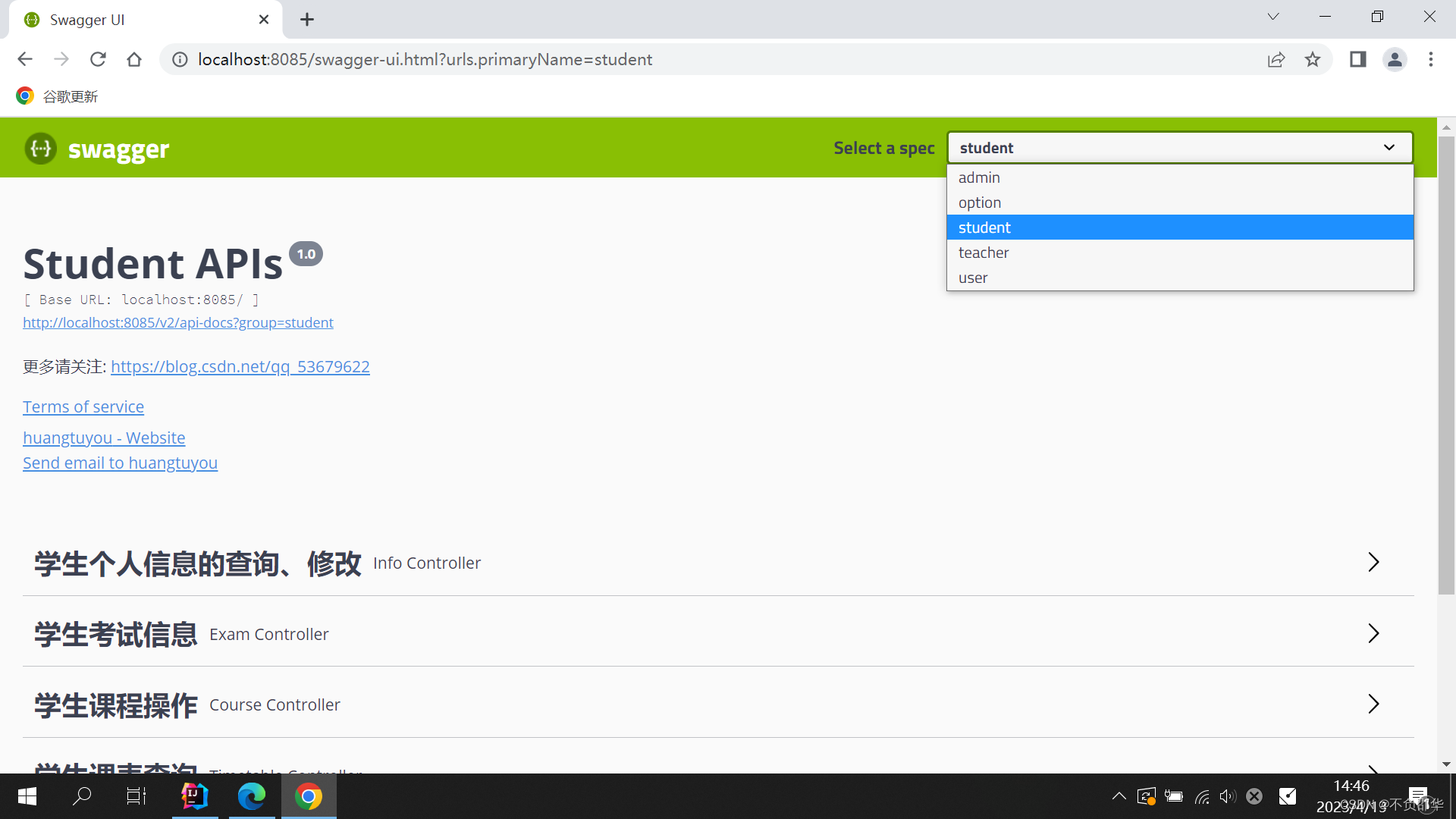Select admin from the spec dropdown

pyautogui.click(x=979, y=177)
